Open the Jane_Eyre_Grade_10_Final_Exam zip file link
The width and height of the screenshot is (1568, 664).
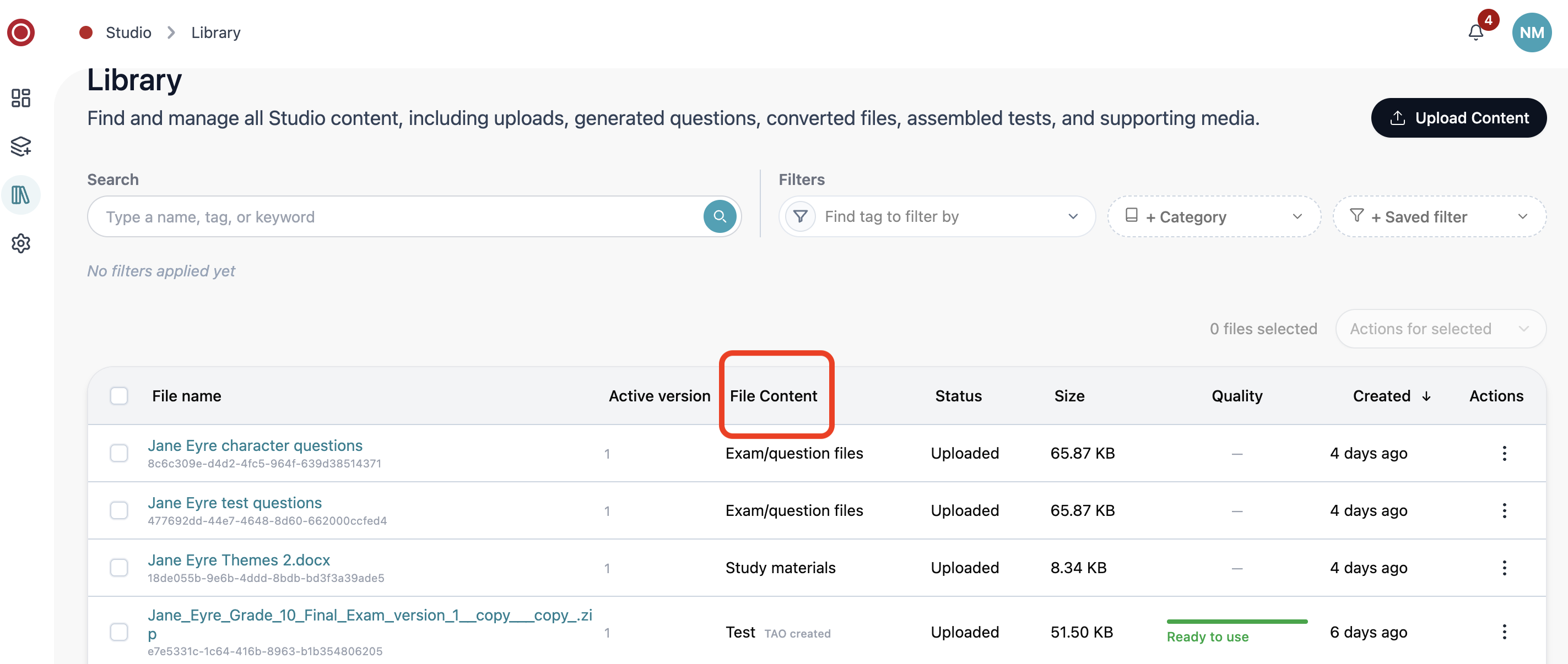370,624
